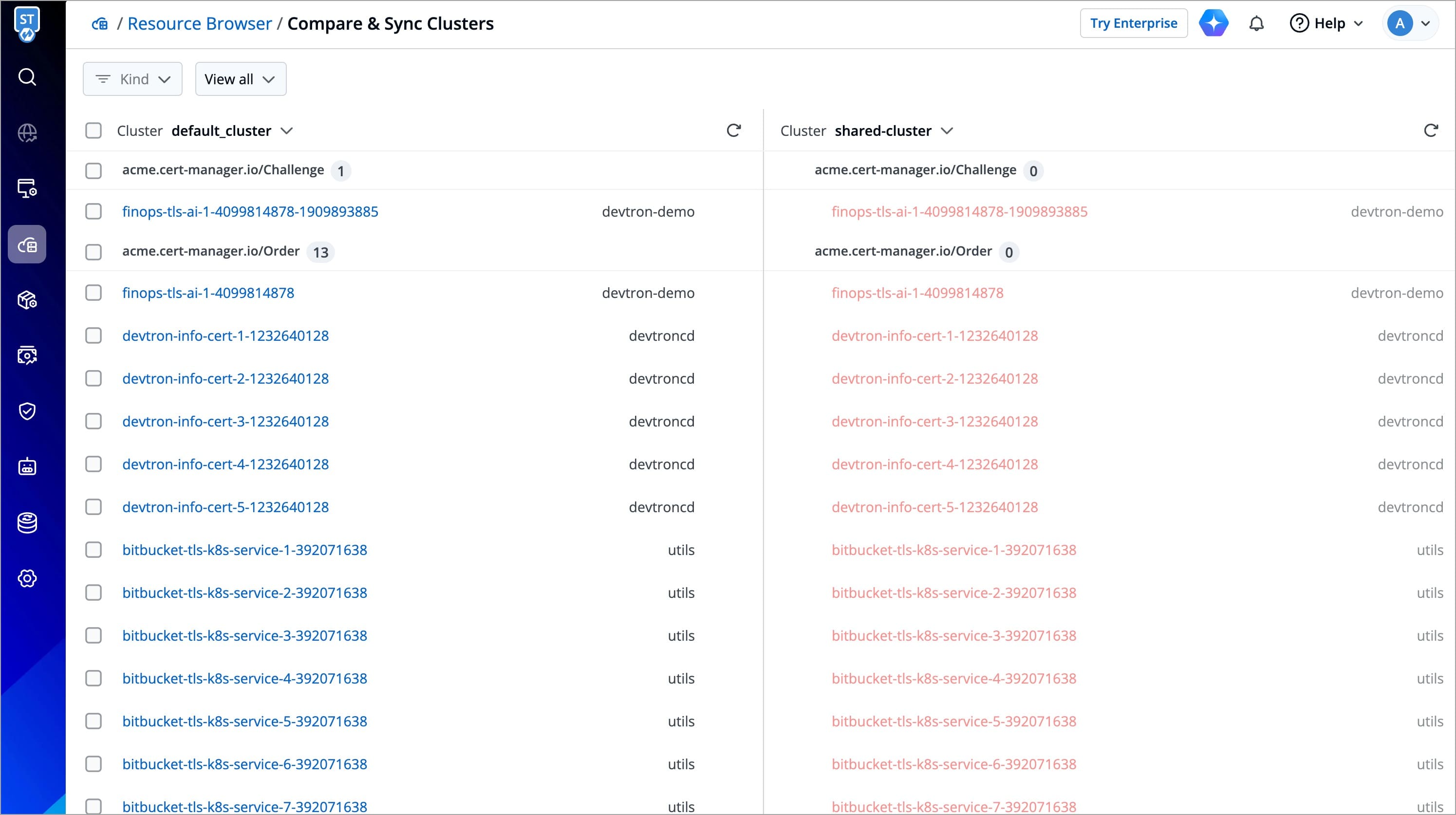
Task: Click the Try Enterprise button
Action: 1133,24
